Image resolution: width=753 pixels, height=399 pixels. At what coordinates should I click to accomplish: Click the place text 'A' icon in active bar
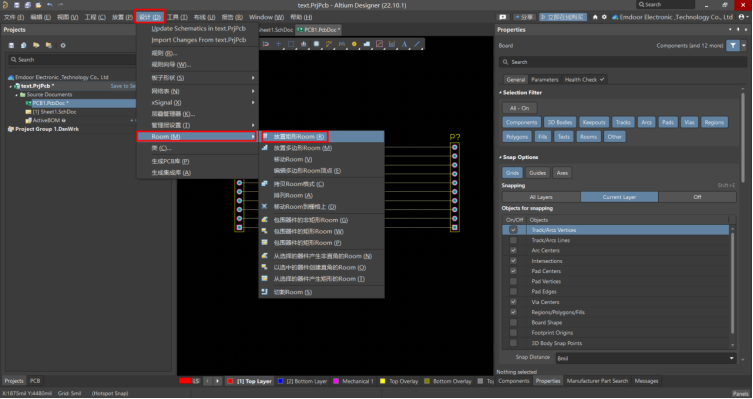pyautogui.click(x=404, y=44)
